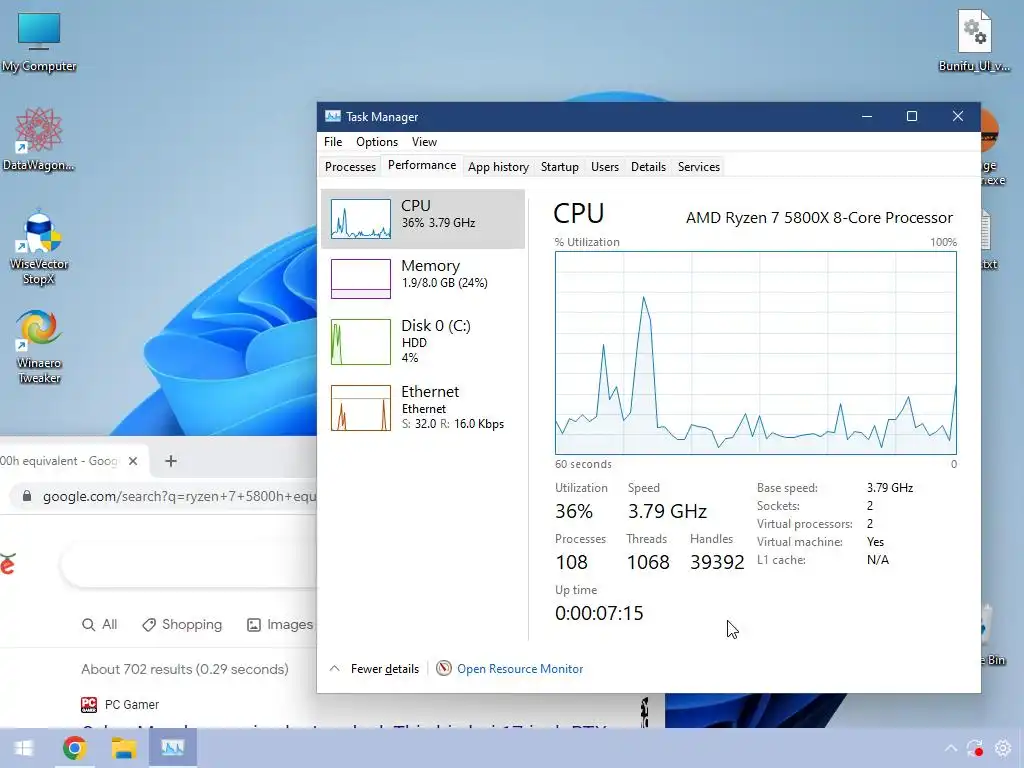
Task: Open the DataWagon desktop shortcut
Action: coord(39,139)
